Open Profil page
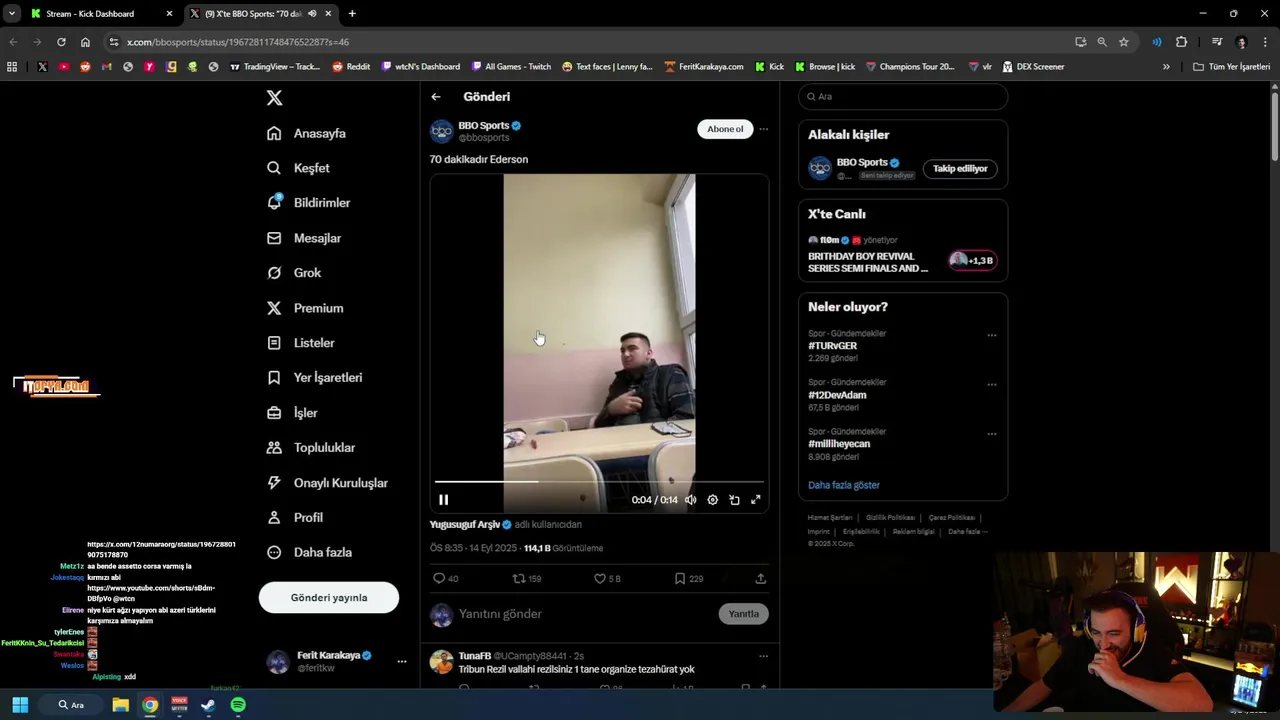1280x720 pixels. pyautogui.click(x=295, y=518)
